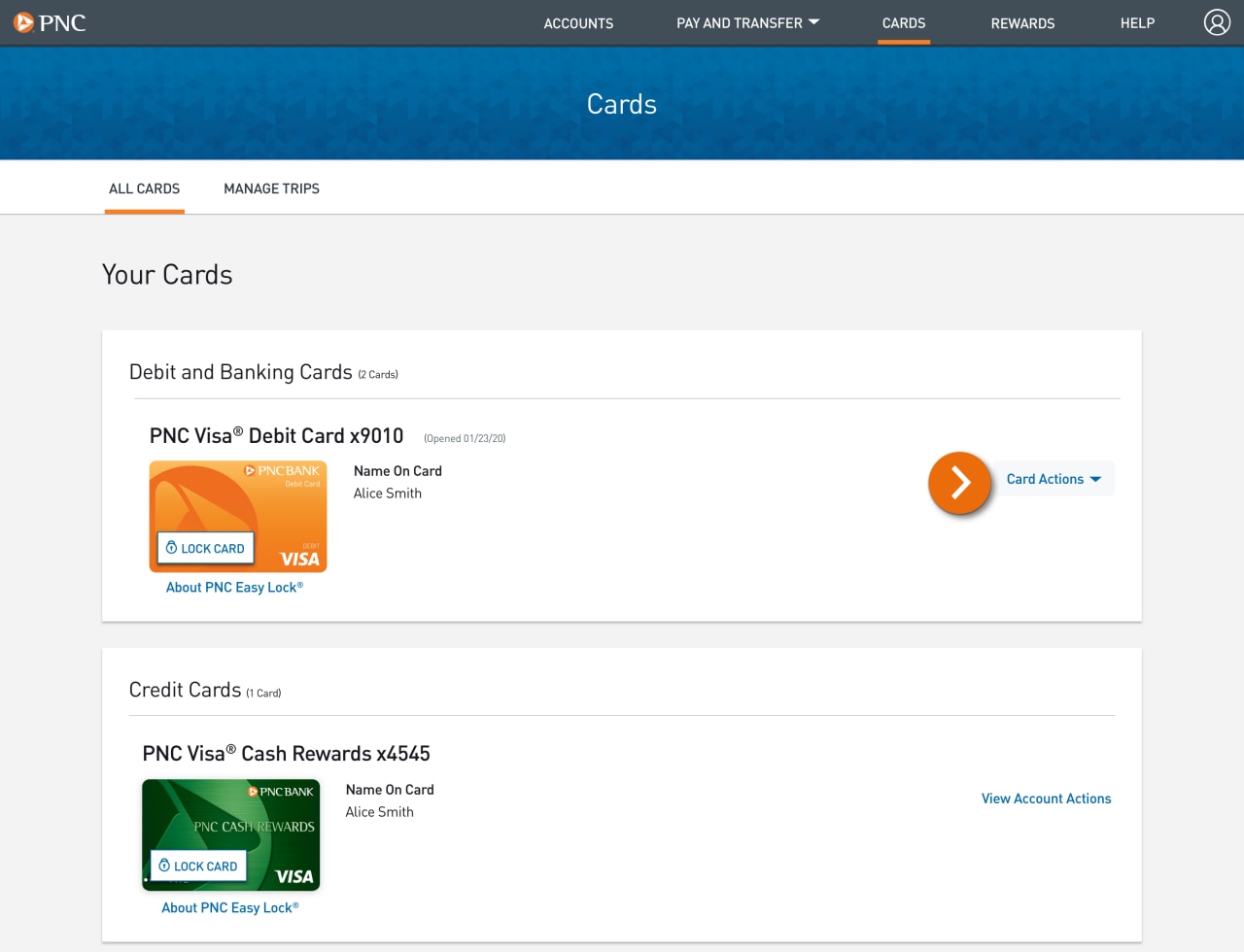The width and height of the screenshot is (1244, 952).
Task: Click the orange arrow next to debit card
Action: click(959, 481)
